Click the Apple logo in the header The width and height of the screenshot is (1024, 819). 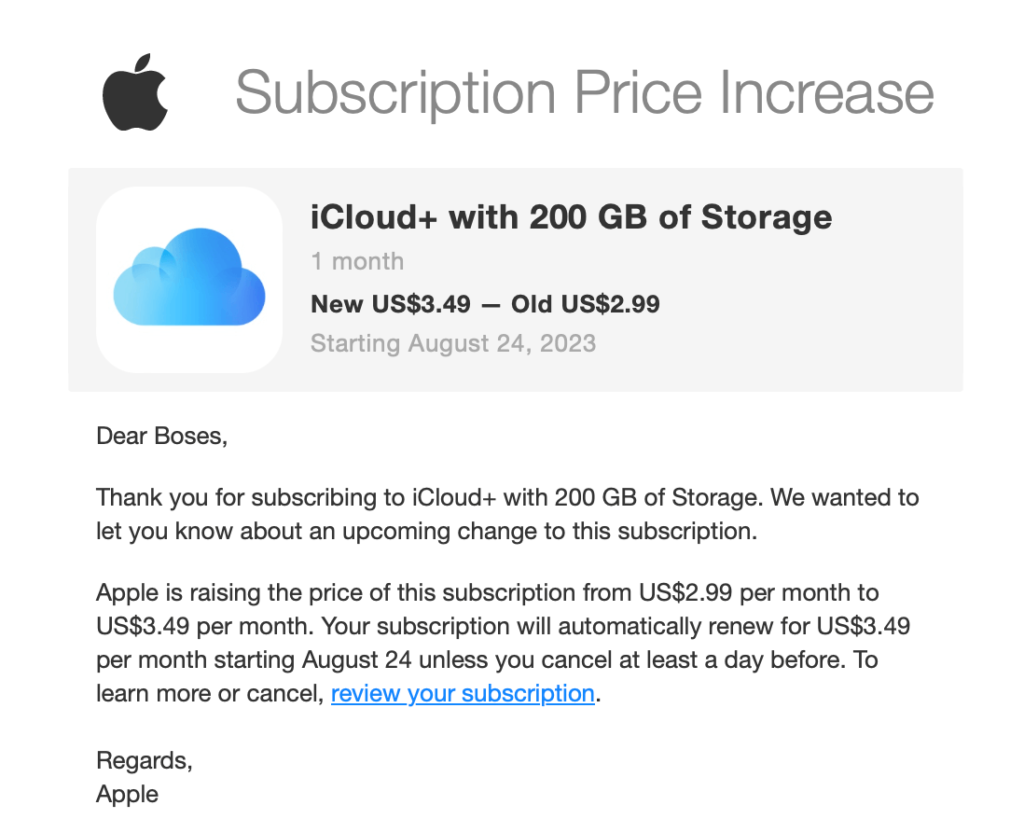(x=135, y=92)
